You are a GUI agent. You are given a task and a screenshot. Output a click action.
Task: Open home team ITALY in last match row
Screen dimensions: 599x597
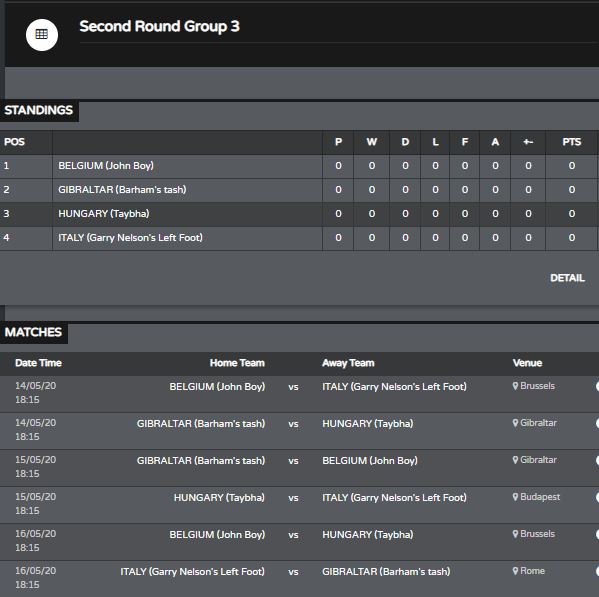click(x=193, y=571)
